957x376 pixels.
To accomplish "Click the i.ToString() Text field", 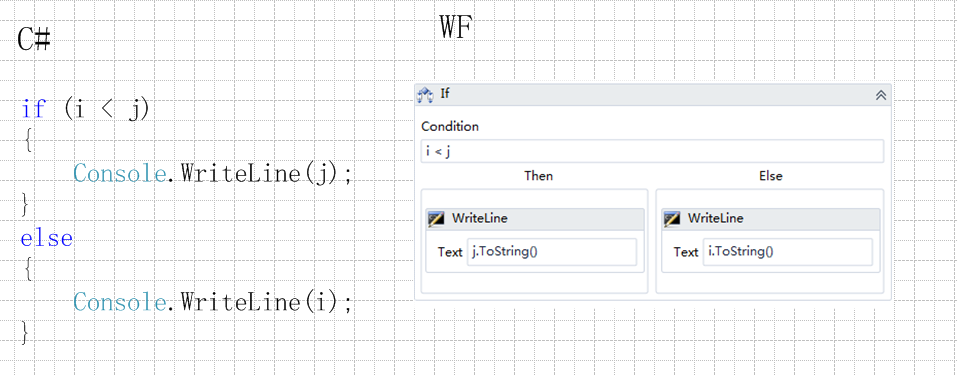I will pos(787,252).
